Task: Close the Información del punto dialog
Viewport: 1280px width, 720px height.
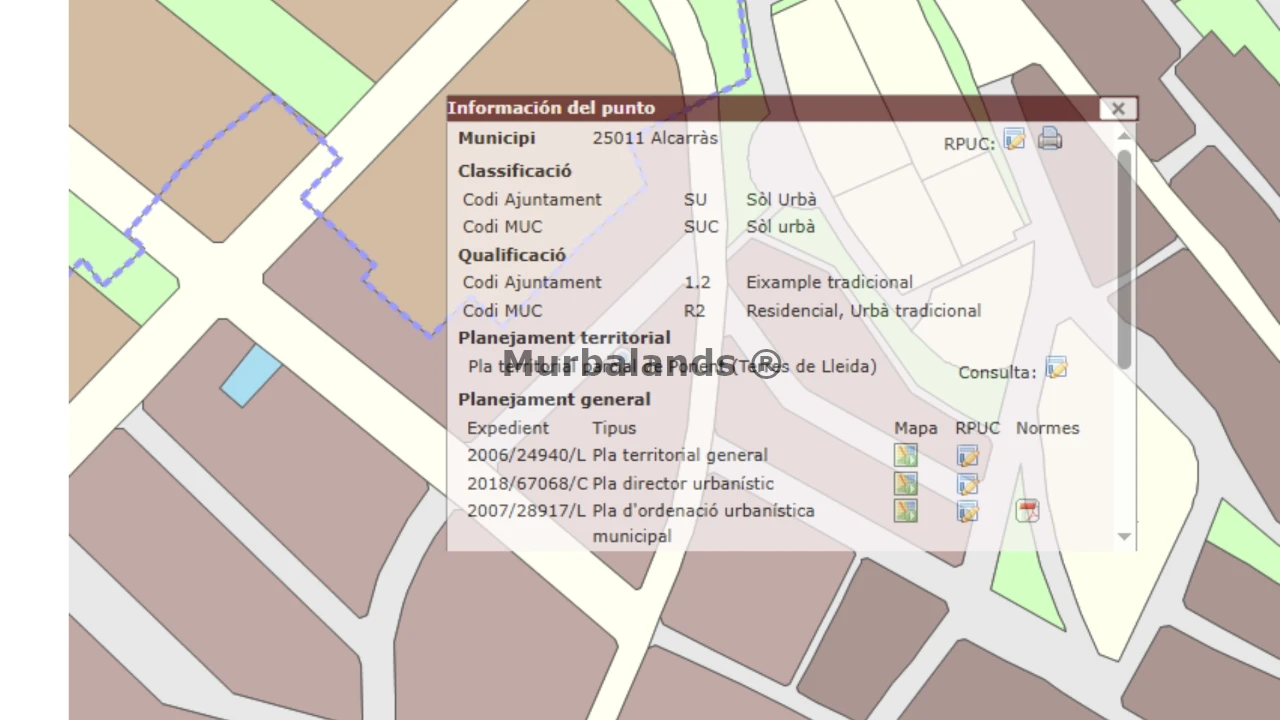Action: (x=1117, y=109)
